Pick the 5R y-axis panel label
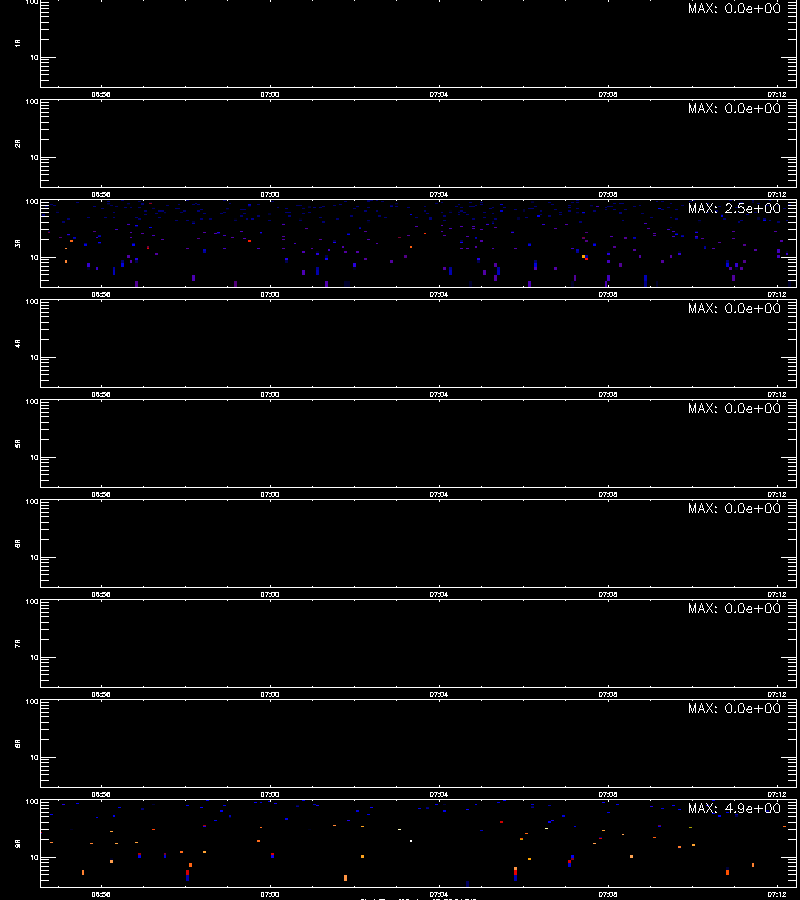The image size is (800, 900). coord(18,444)
